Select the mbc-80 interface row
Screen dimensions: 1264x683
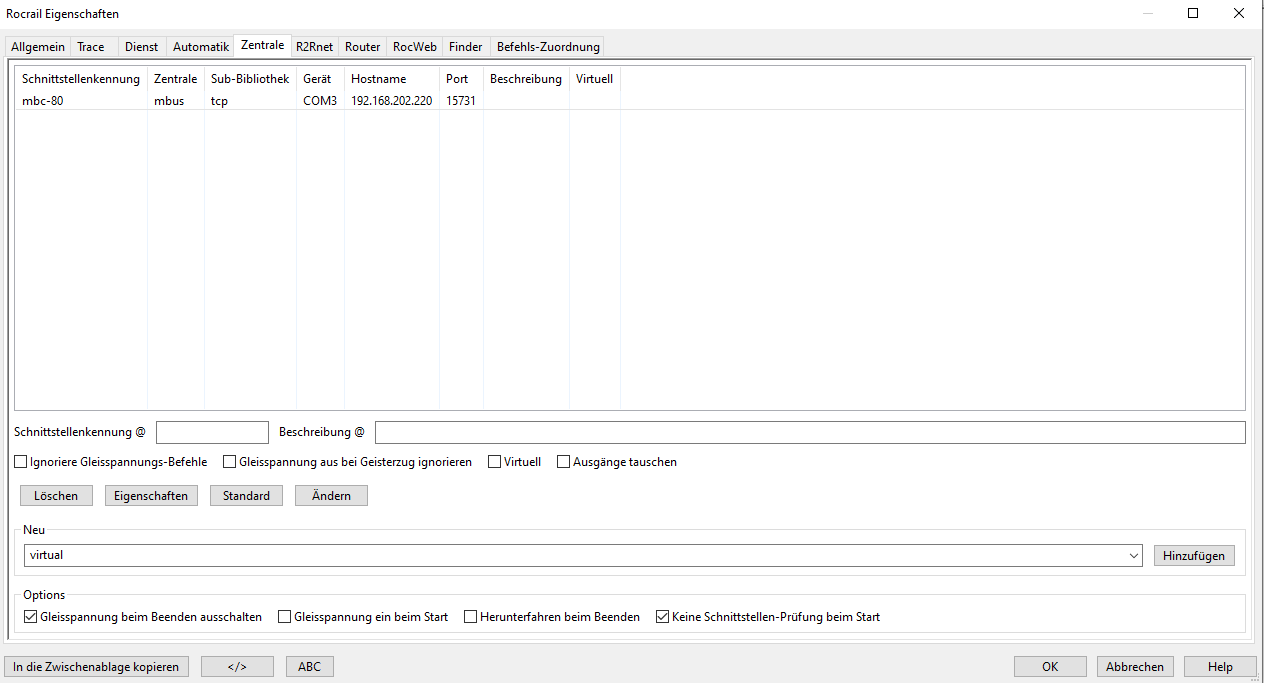pyautogui.click(x=630, y=101)
